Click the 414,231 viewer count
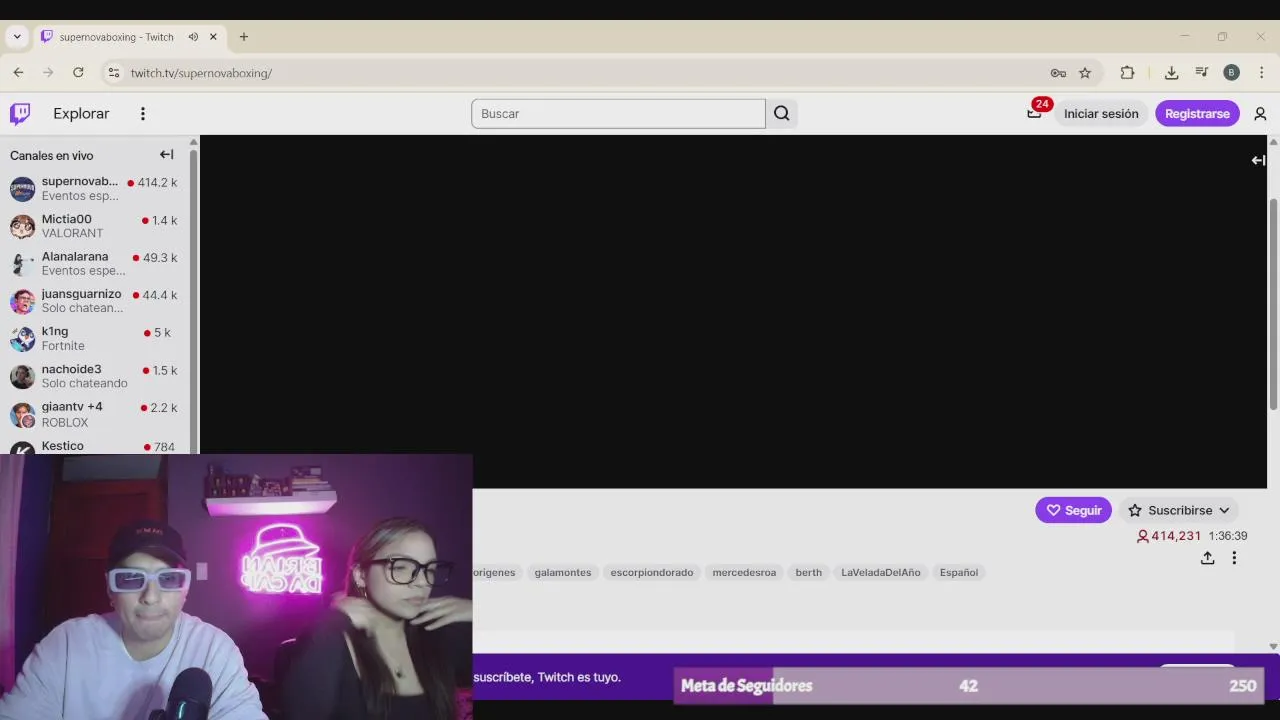The image size is (1280, 720). 1168,536
